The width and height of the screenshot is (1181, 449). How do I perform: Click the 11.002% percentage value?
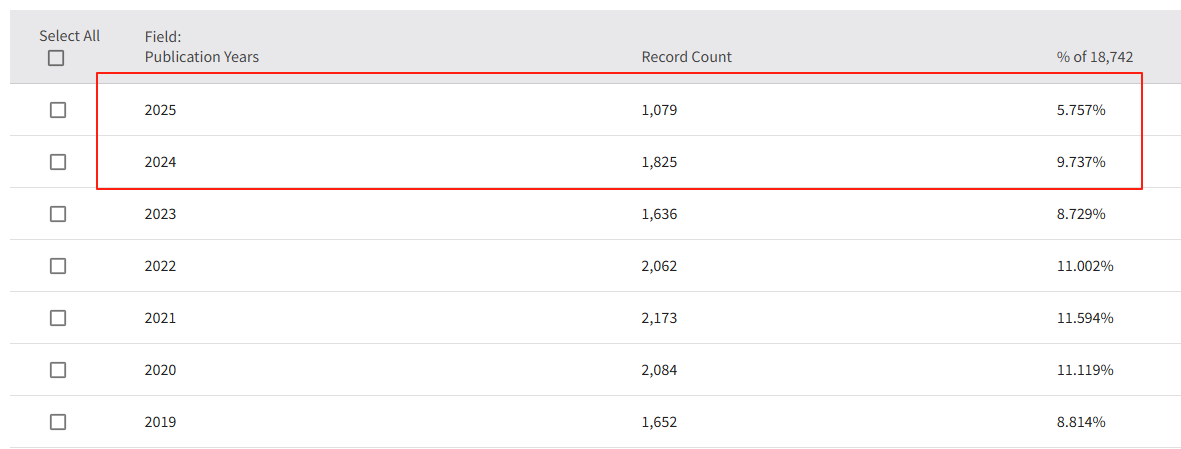point(1085,266)
